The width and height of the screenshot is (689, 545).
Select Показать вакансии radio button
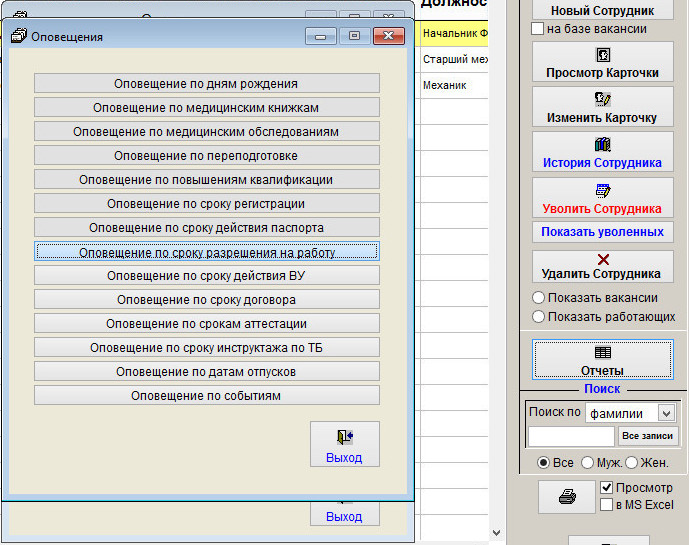tap(539, 298)
